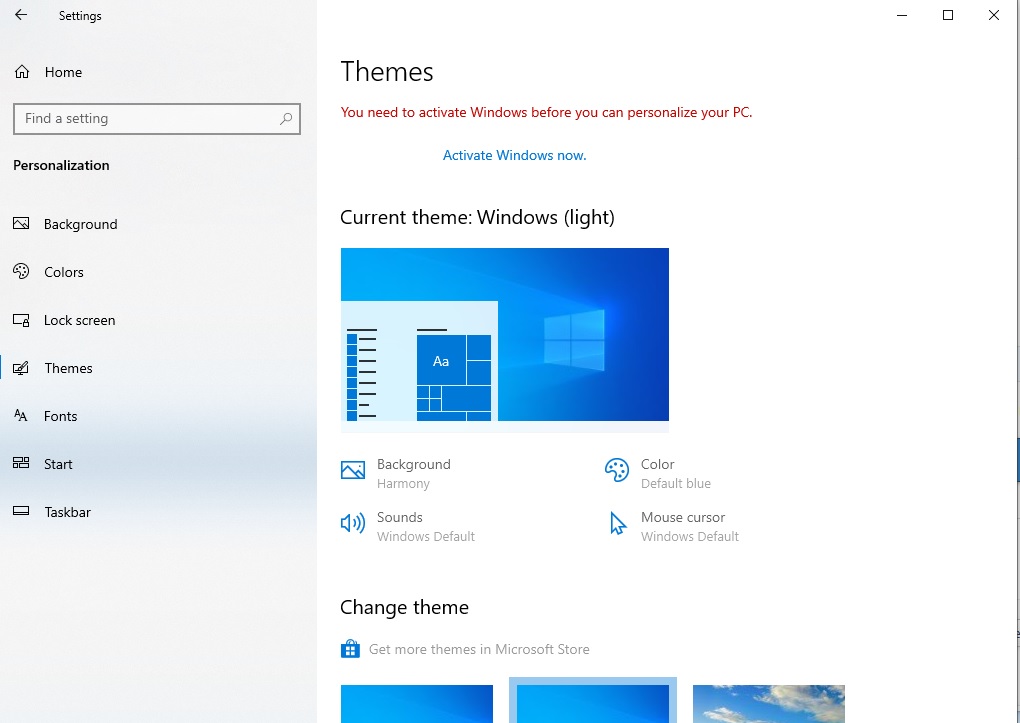Maximize the Settings window

tap(948, 15)
